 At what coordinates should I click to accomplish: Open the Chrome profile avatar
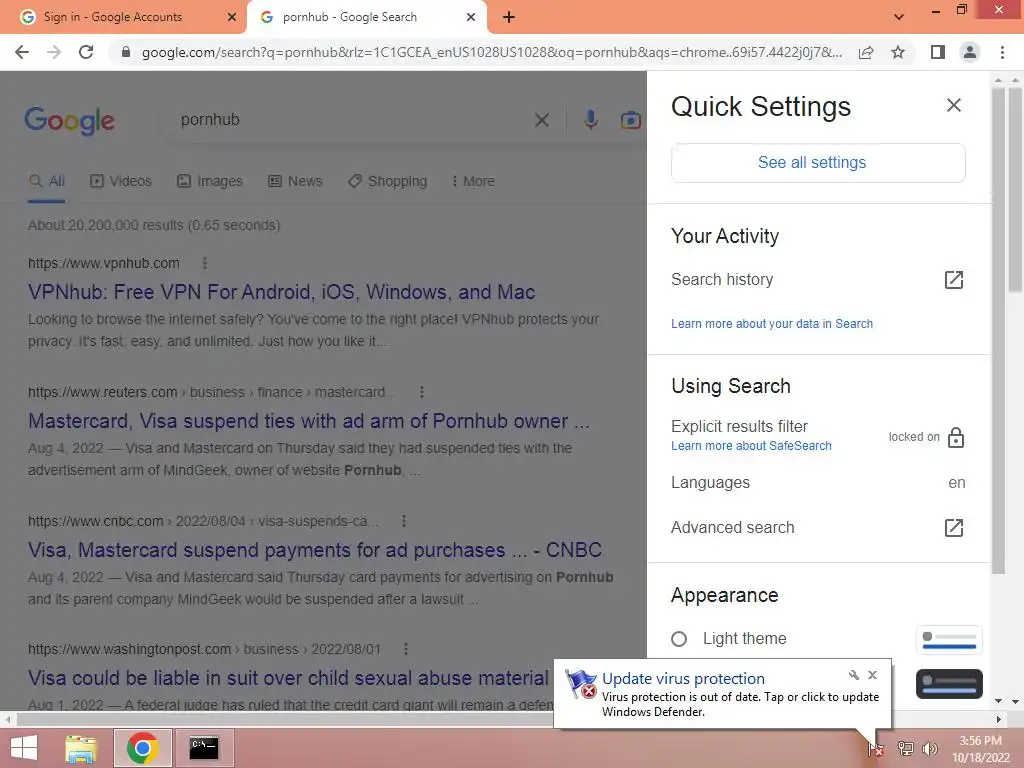pyautogui.click(x=970, y=52)
